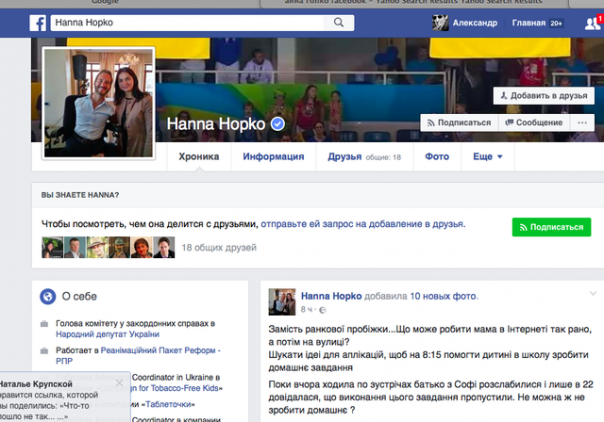
Task: Click the globe icon beside О себе
Action: click(48, 296)
